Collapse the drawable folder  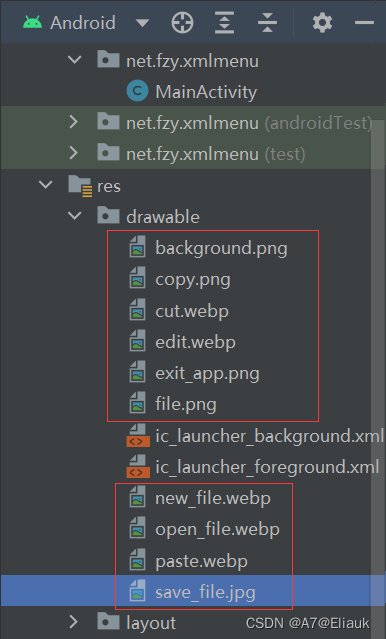coord(74,216)
